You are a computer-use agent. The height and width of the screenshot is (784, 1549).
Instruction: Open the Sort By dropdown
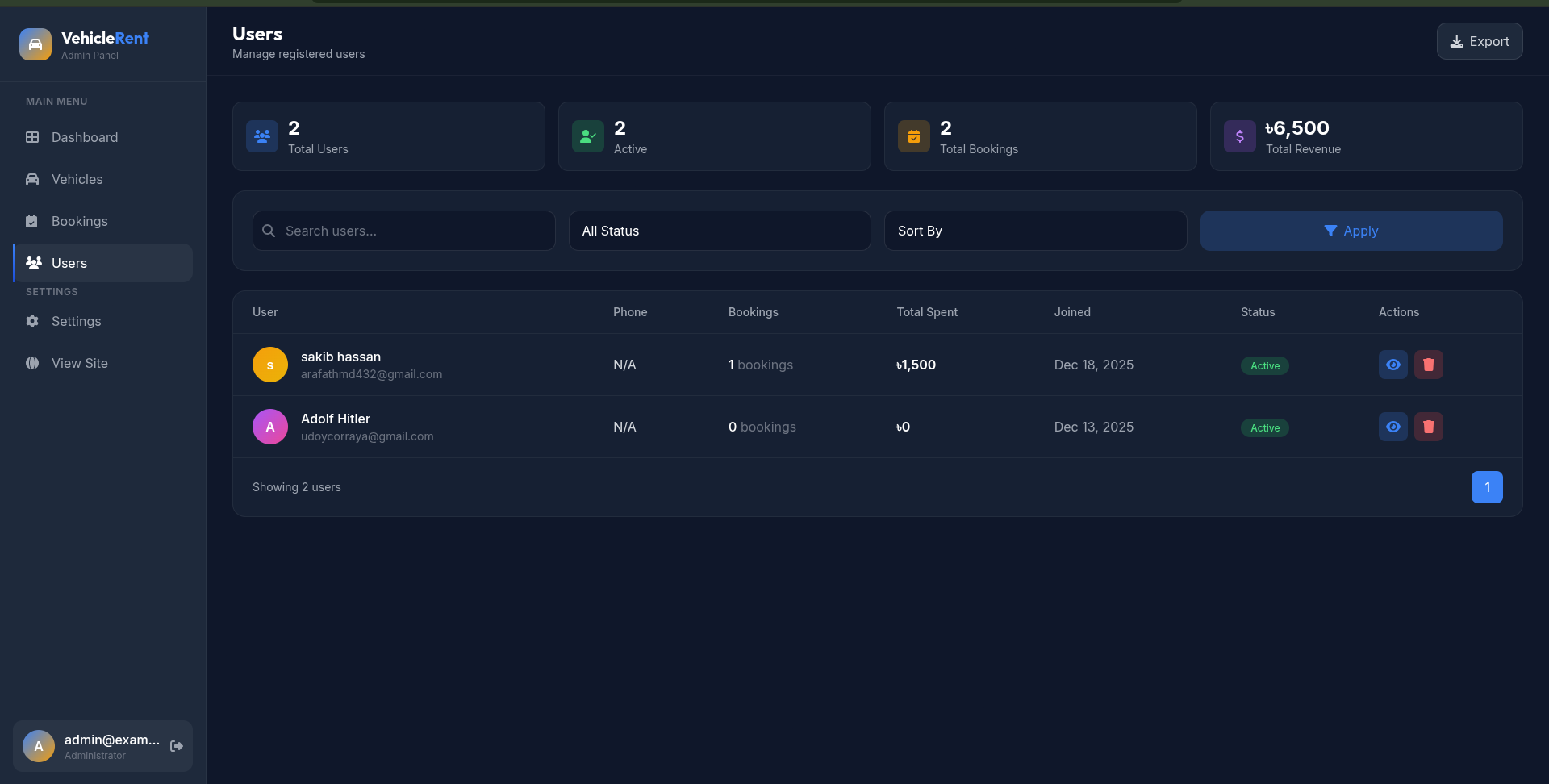point(1035,231)
